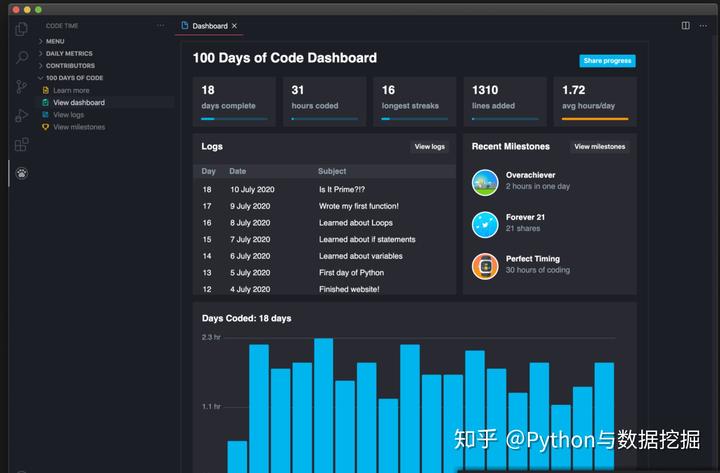Click the Code Time paw icon
This screenshot has width=720, height=473.
tap(21, 173)
